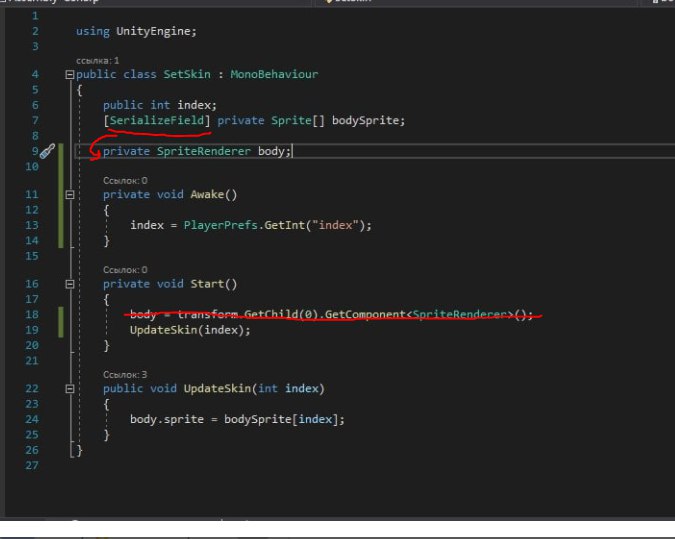Click the 'UnityEngine' namespace text
The height and width of the screenshot is (539, 675).
(x=153, y=31)
